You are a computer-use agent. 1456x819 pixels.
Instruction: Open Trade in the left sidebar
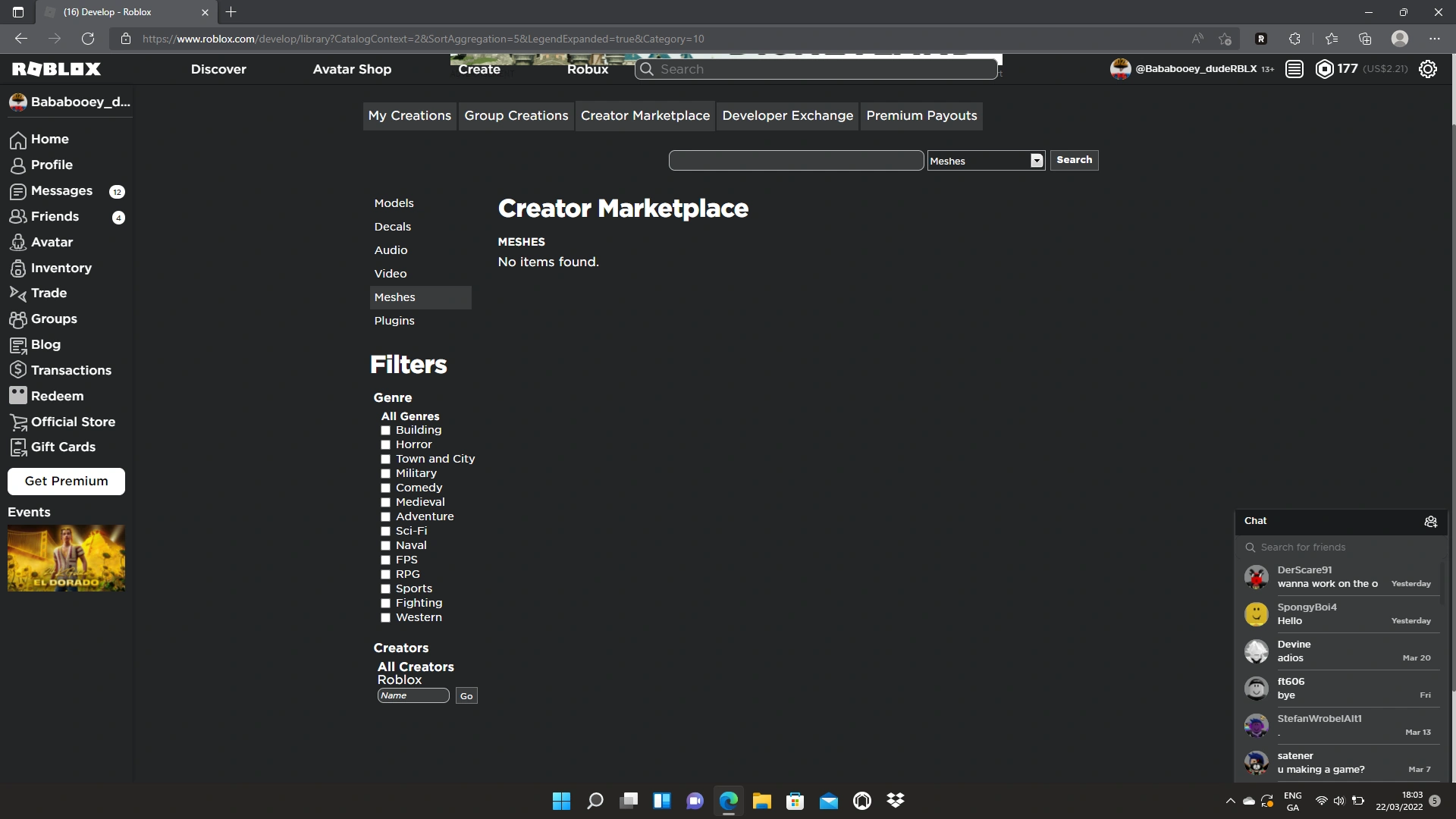49,293
